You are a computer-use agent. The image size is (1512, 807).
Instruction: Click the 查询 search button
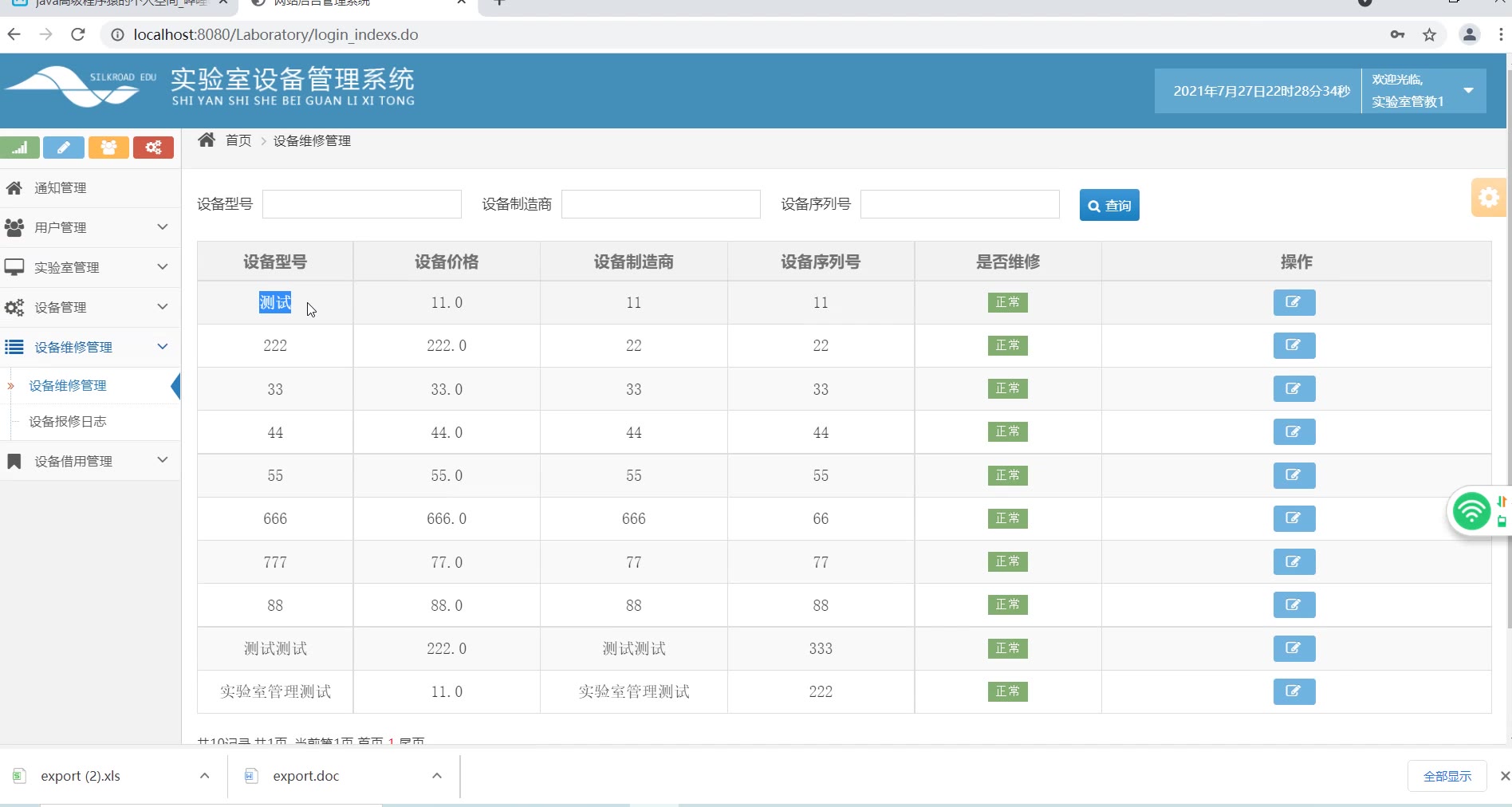click(x=1108, y=205)
